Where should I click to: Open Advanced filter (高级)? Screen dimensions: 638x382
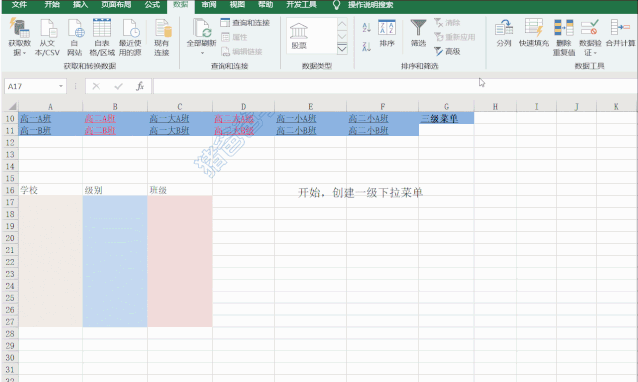(x=447, y=52)
